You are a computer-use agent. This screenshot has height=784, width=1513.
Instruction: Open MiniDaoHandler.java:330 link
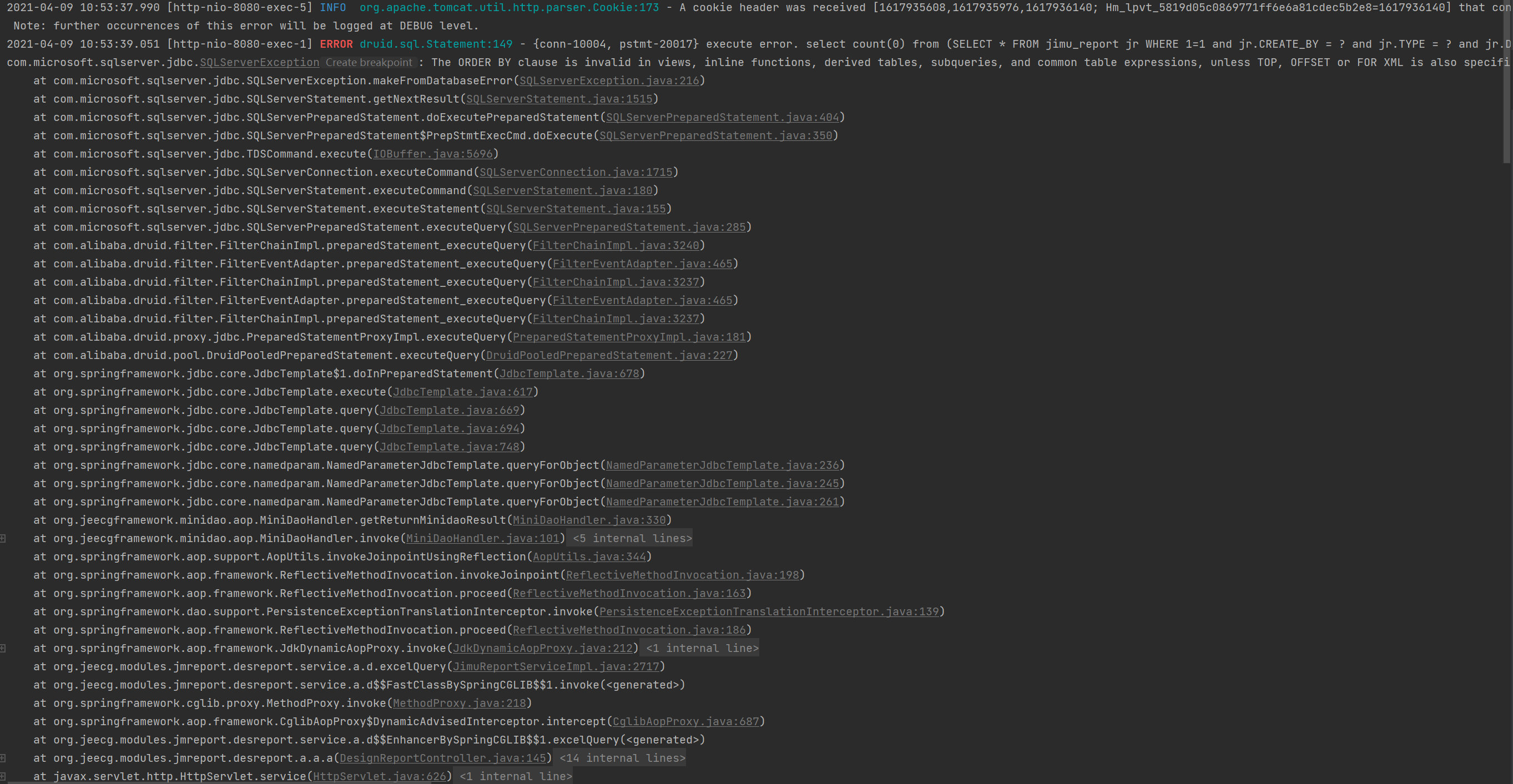point(589,520)
